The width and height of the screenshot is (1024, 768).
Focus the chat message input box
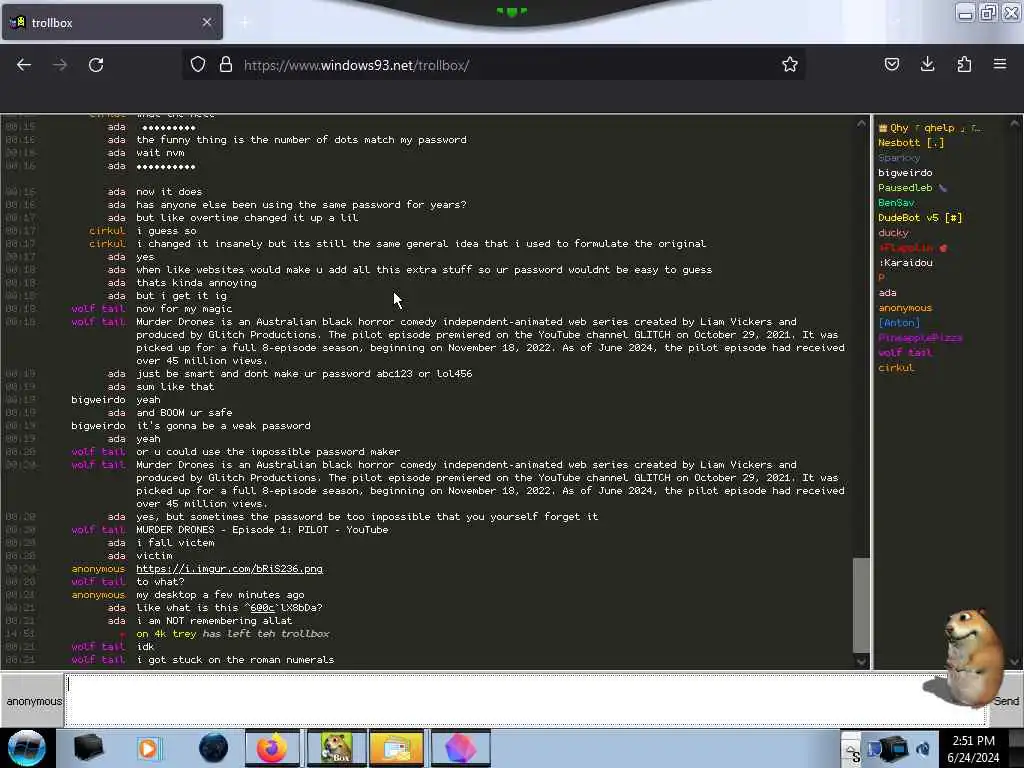[526, 700]
